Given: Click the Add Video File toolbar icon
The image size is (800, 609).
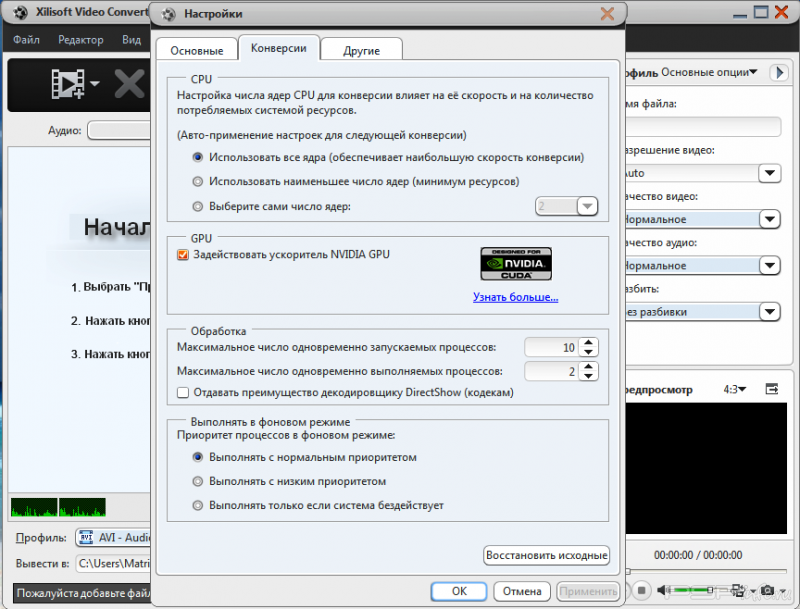Looking at the screenshot, I should (68, 83).
